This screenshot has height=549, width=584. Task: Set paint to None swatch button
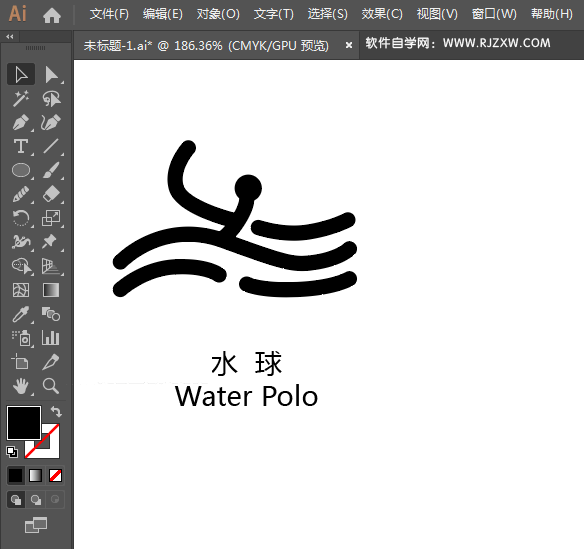coord(55,476)
